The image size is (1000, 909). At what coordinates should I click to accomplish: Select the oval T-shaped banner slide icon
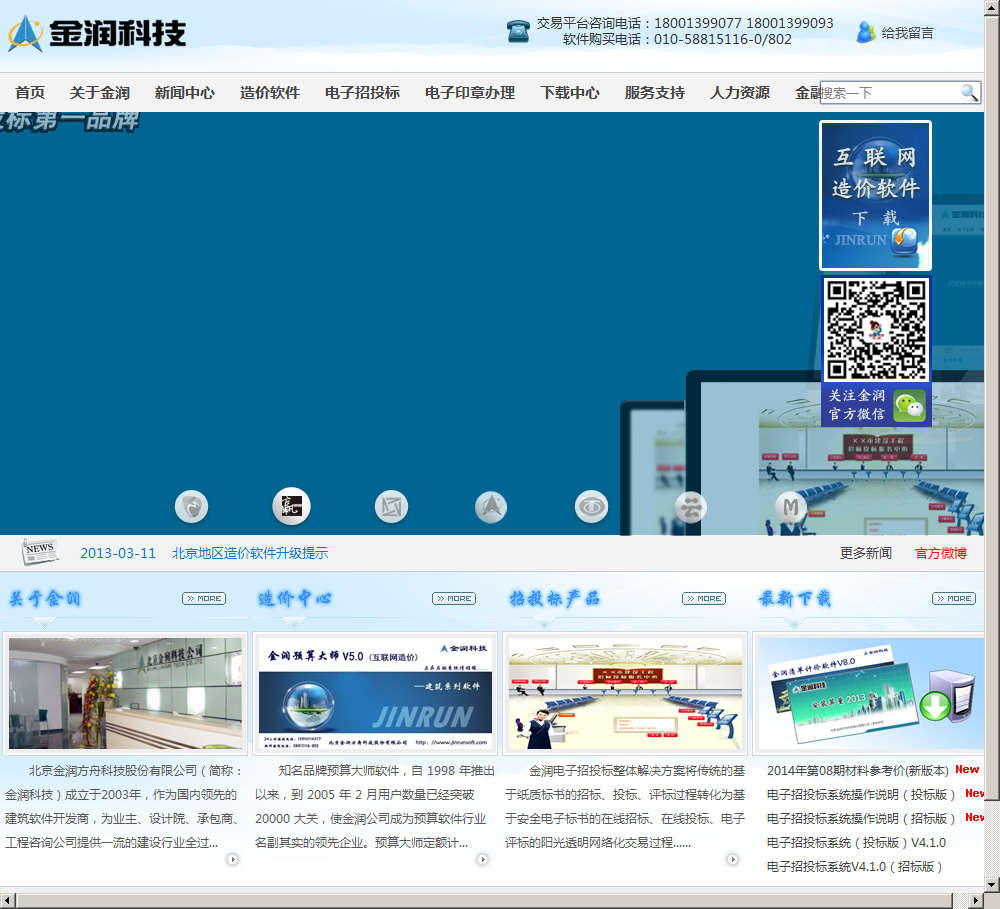coord(591,506)
